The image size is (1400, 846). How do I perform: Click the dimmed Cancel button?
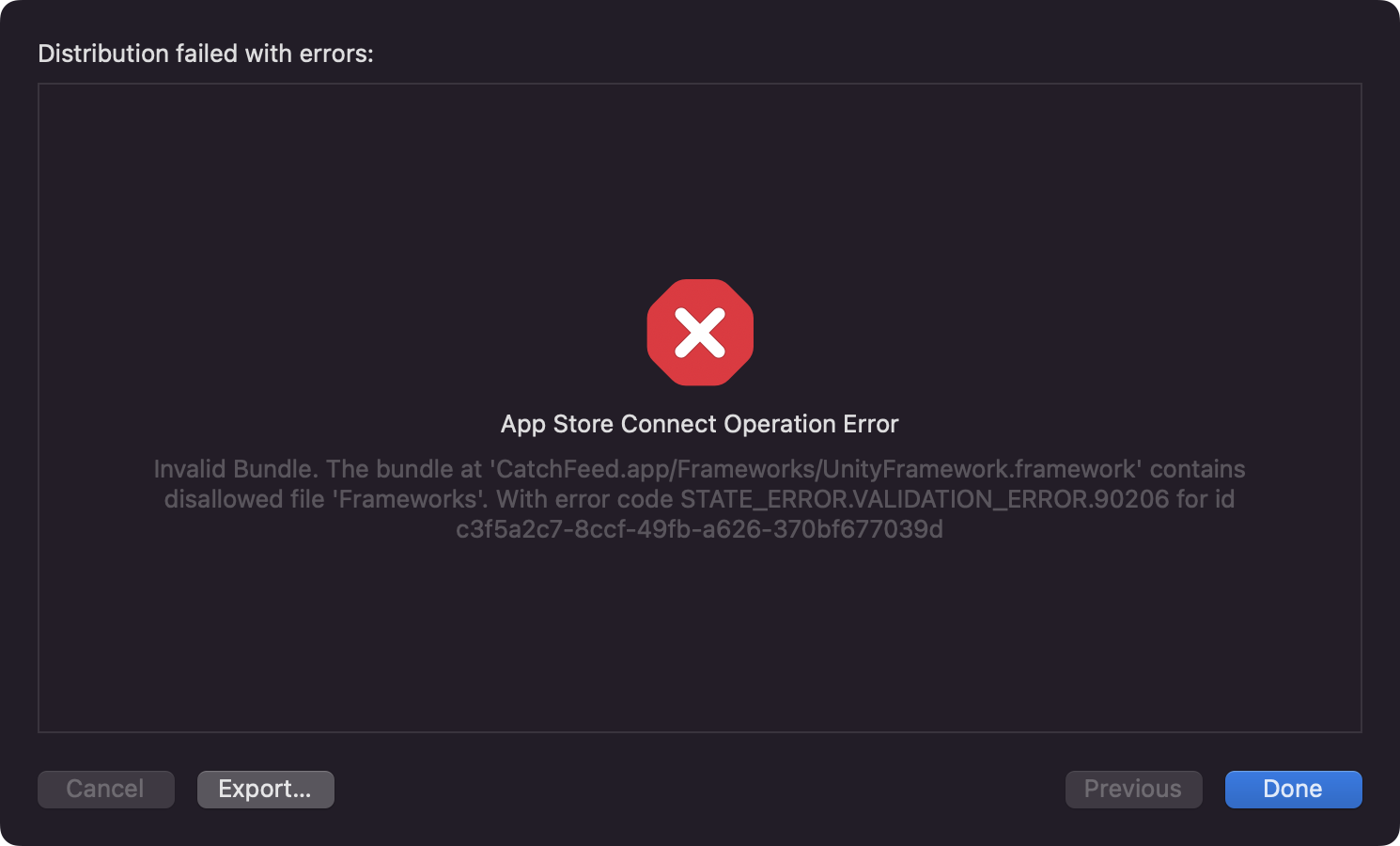pos(105,790)
